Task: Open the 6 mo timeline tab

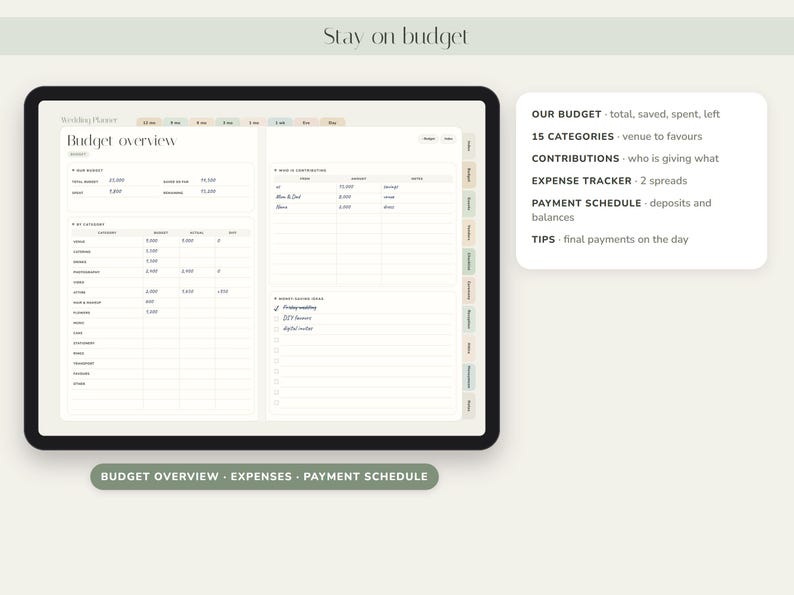Action: tap(202, 123)
